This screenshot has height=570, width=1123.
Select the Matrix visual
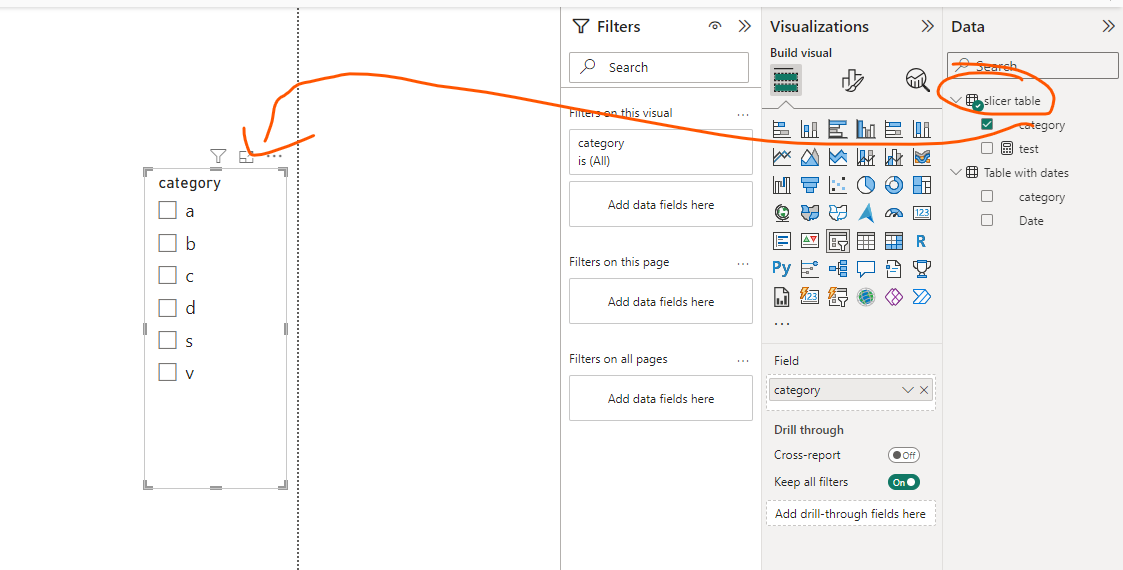click(894, 241)
